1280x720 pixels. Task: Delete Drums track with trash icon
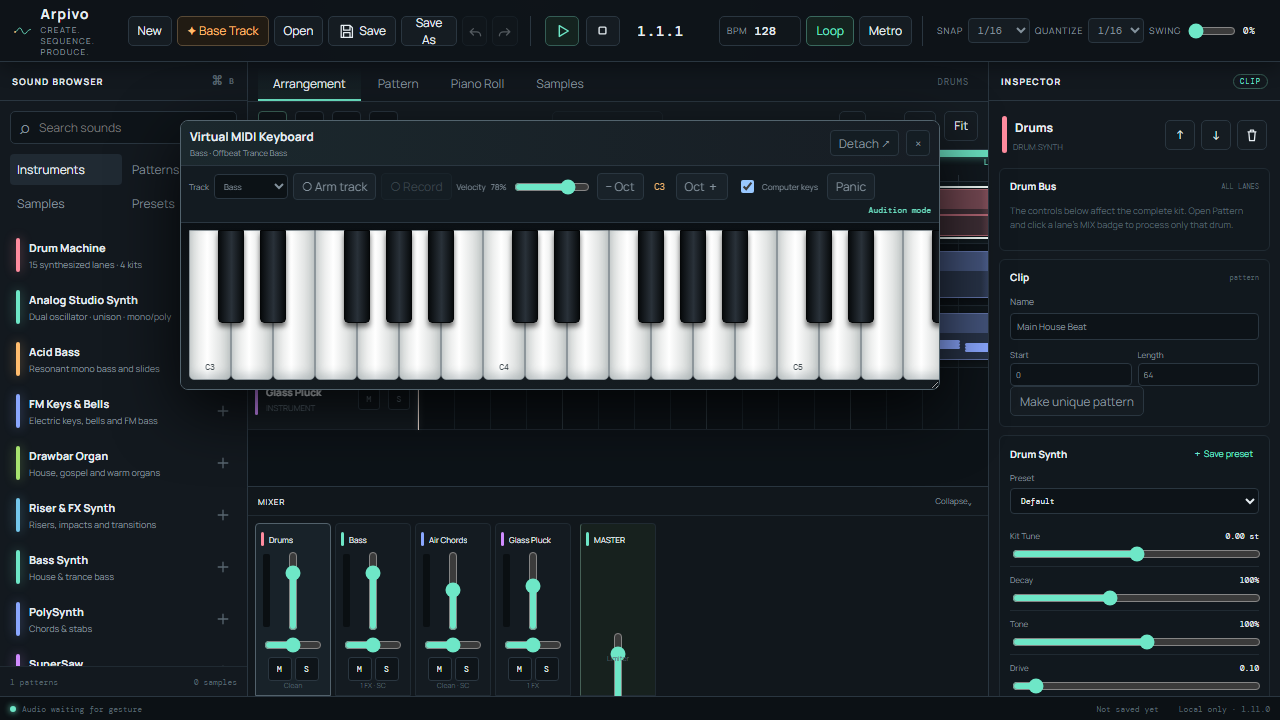click(1252, 135)
